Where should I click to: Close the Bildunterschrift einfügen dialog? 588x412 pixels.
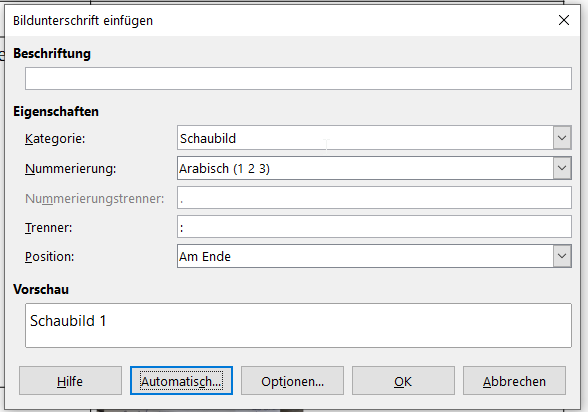tap(564, 20)
